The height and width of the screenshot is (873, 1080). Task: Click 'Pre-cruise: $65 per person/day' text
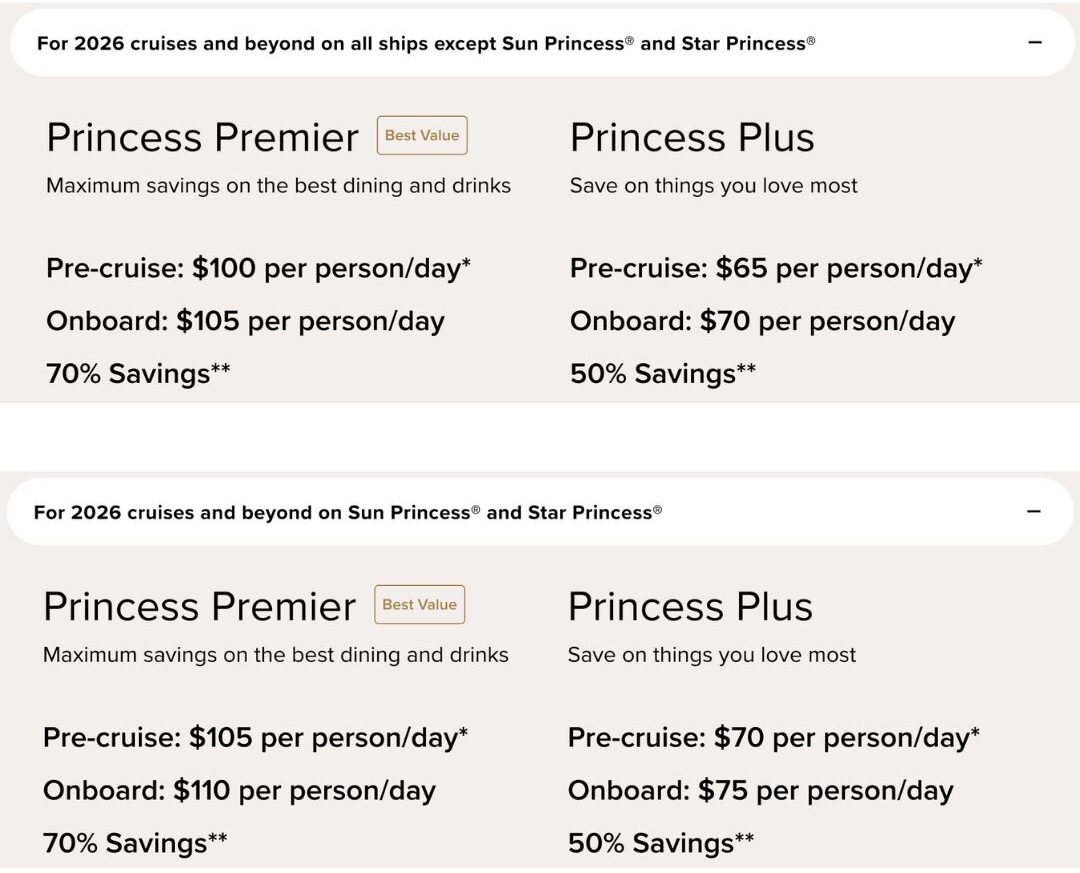tap(776, 269)
